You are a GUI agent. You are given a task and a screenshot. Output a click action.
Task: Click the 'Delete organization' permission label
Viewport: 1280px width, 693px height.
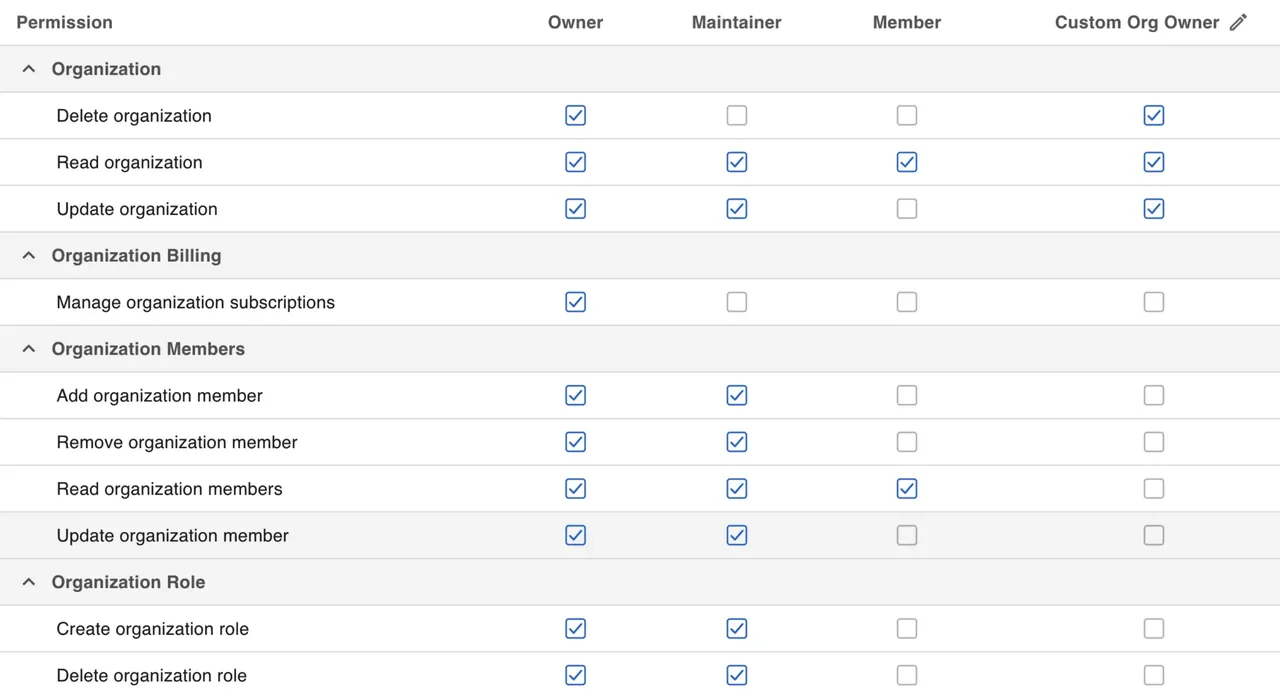(134, 116)
